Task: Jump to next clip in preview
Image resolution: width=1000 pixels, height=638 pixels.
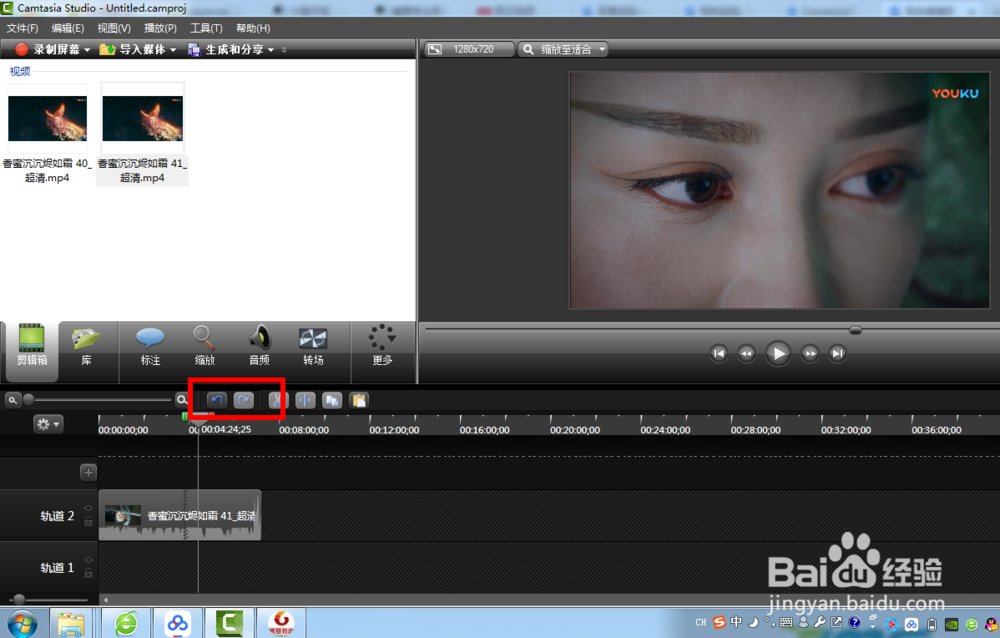Action: (837, 353)
